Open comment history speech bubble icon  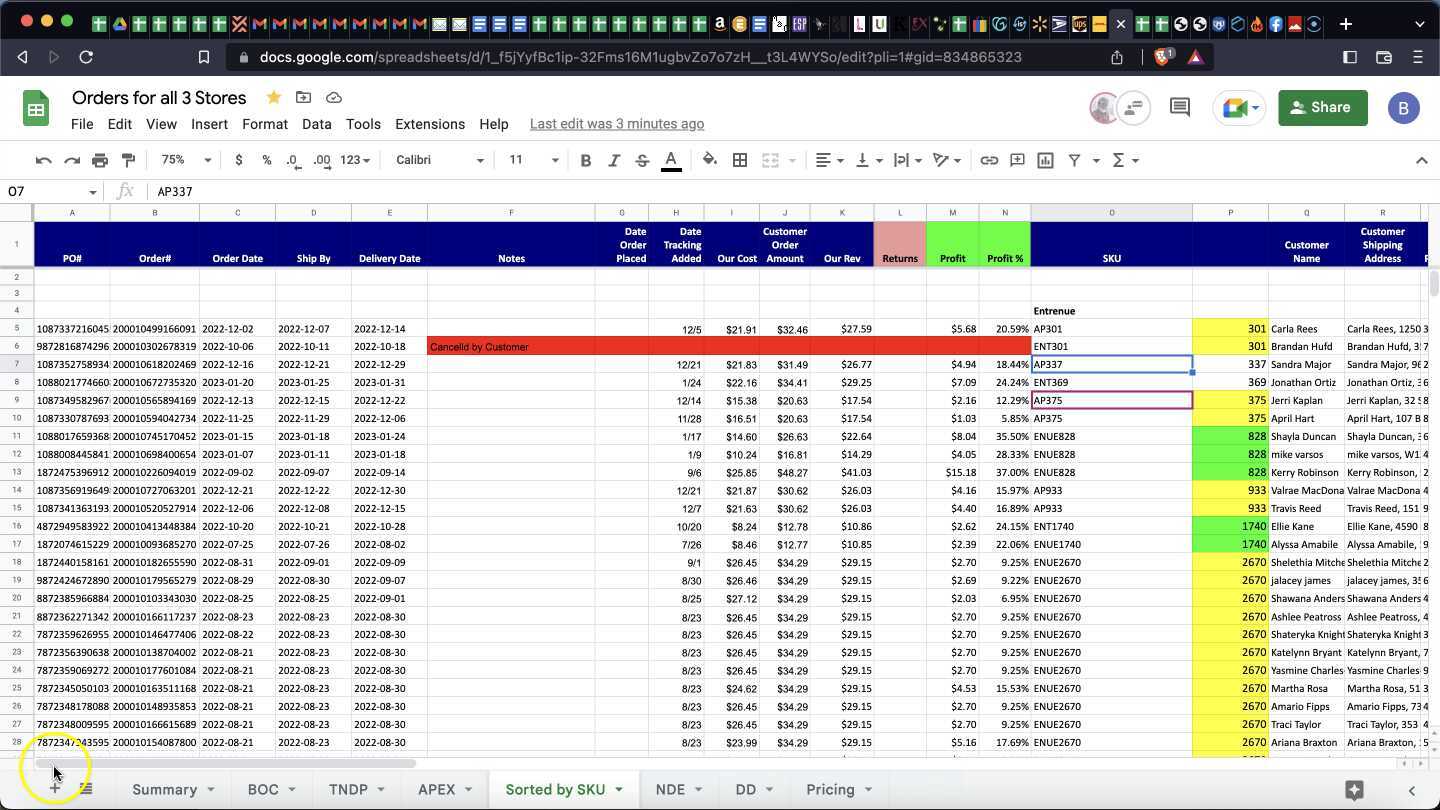1180,107
